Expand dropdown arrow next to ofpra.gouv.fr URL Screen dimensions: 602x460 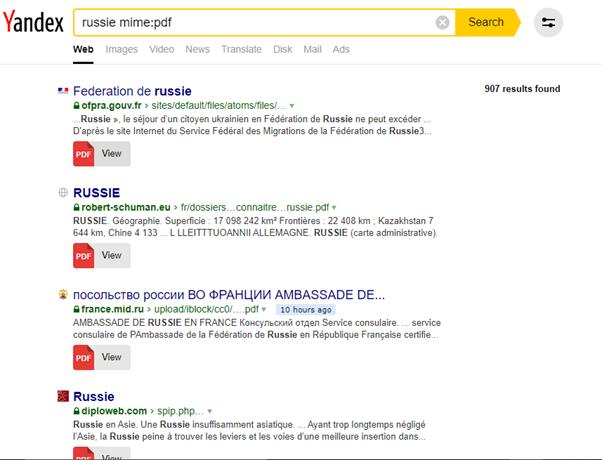point(292,106)
